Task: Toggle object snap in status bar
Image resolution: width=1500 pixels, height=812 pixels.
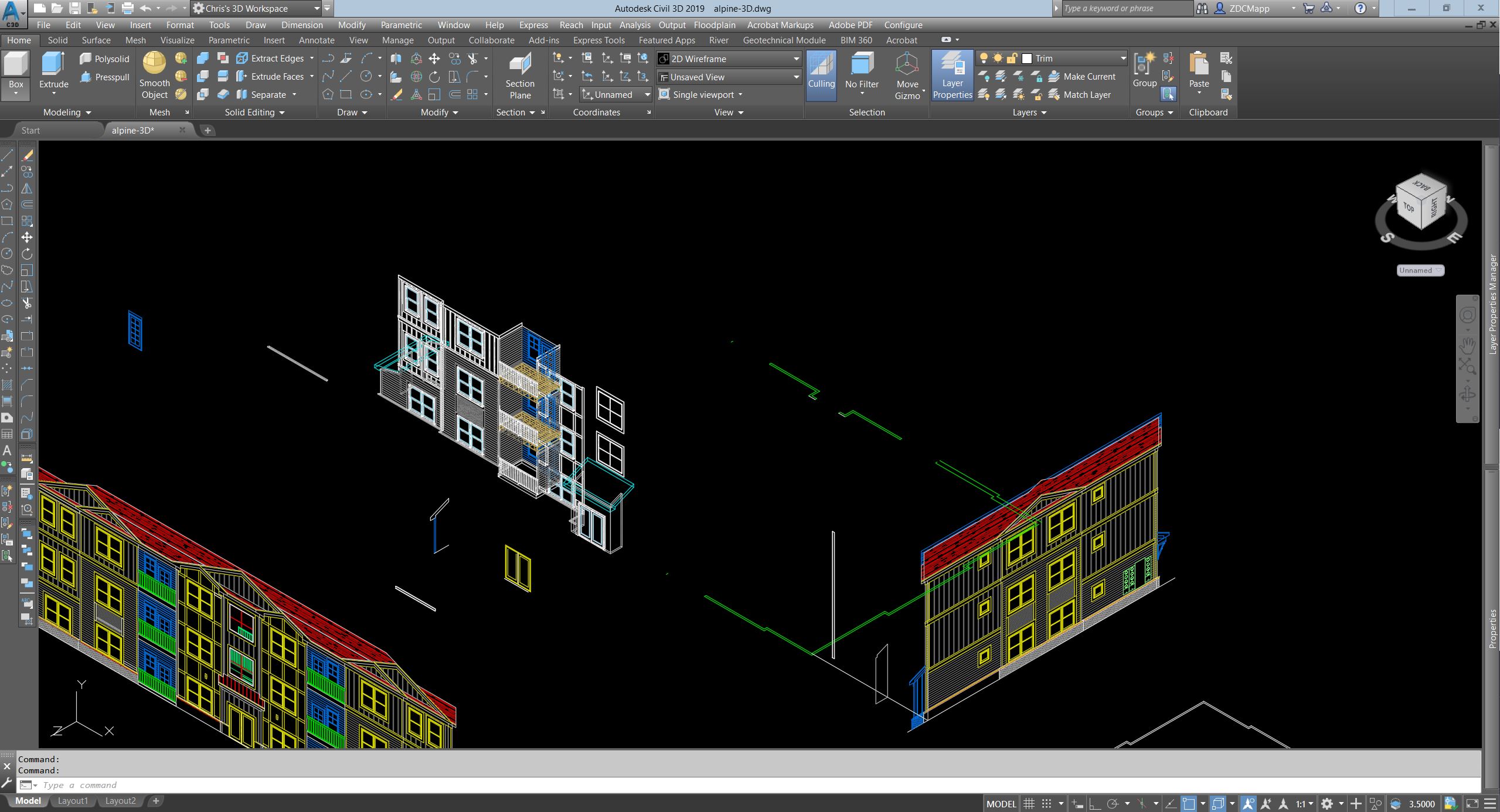Action: (x=1188, y=804)
